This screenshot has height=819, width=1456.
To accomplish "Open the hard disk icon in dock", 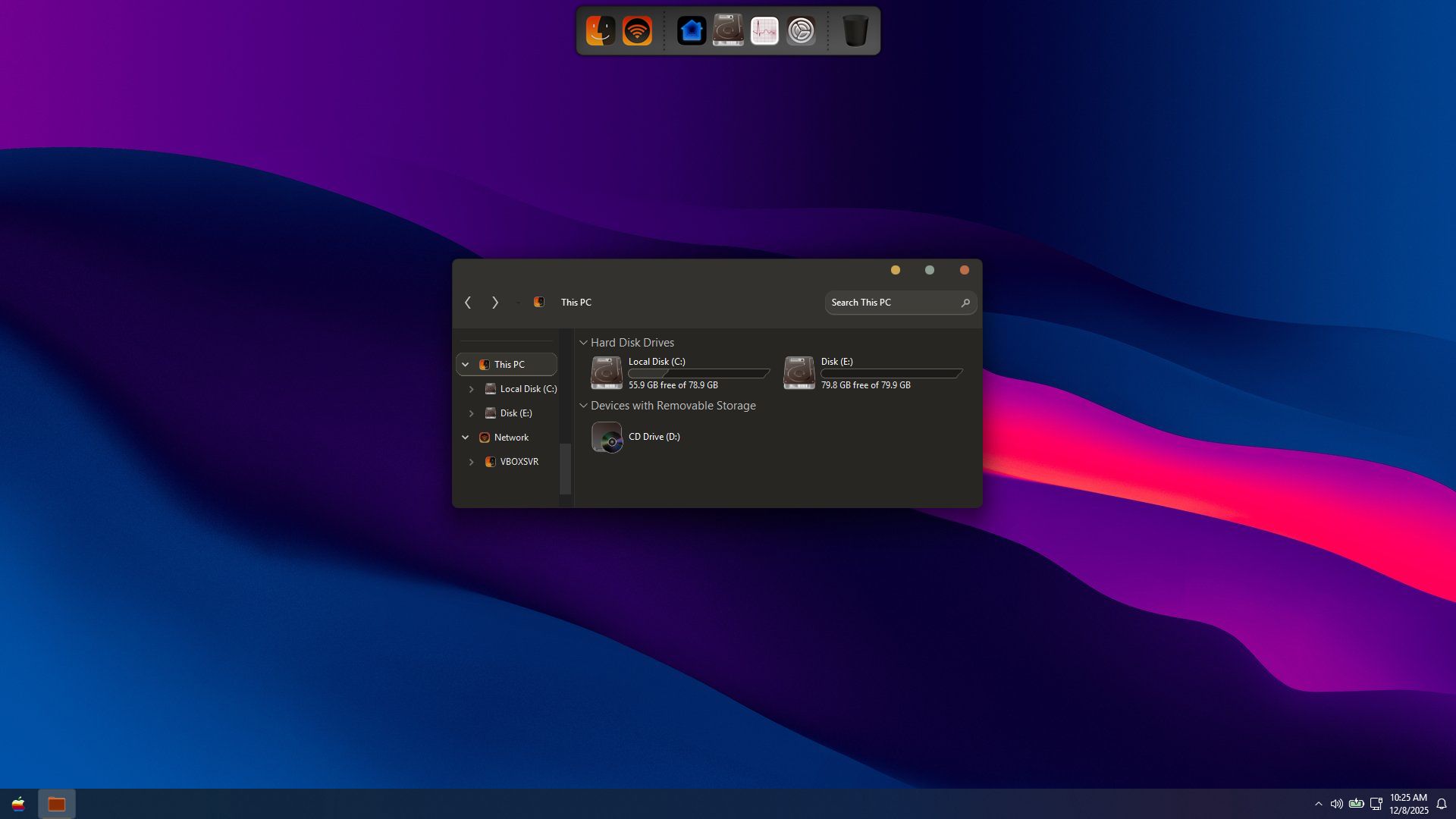I will point(728,31).
